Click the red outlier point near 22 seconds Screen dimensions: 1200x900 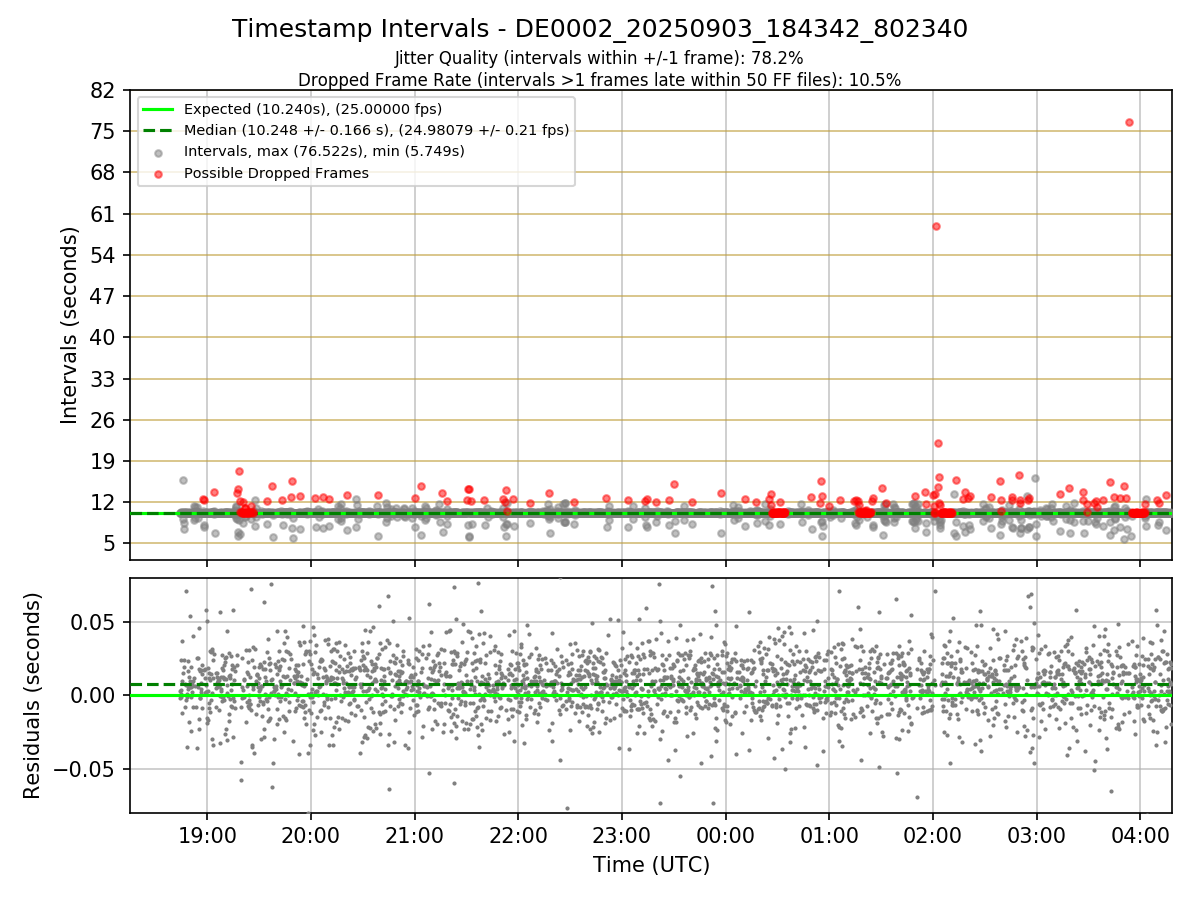pos(938,443)
